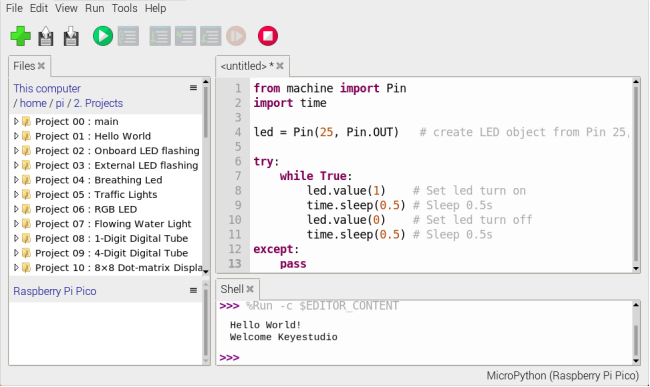This screenshot has width=650, height=387.
Task: Expand Project 02 : Onboard LED flashing arrow
Action: 16,150
